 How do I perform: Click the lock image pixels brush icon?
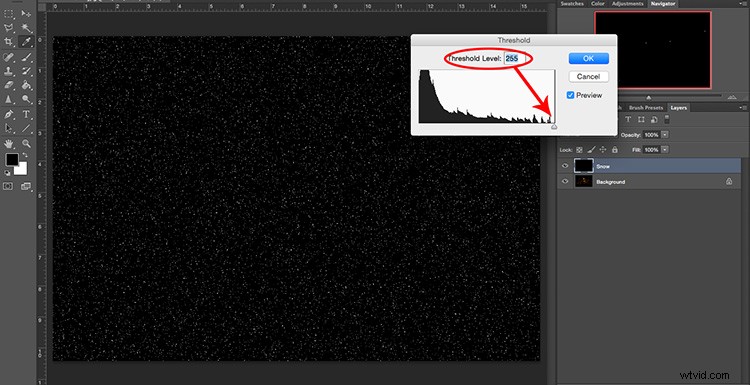point(591,150)
